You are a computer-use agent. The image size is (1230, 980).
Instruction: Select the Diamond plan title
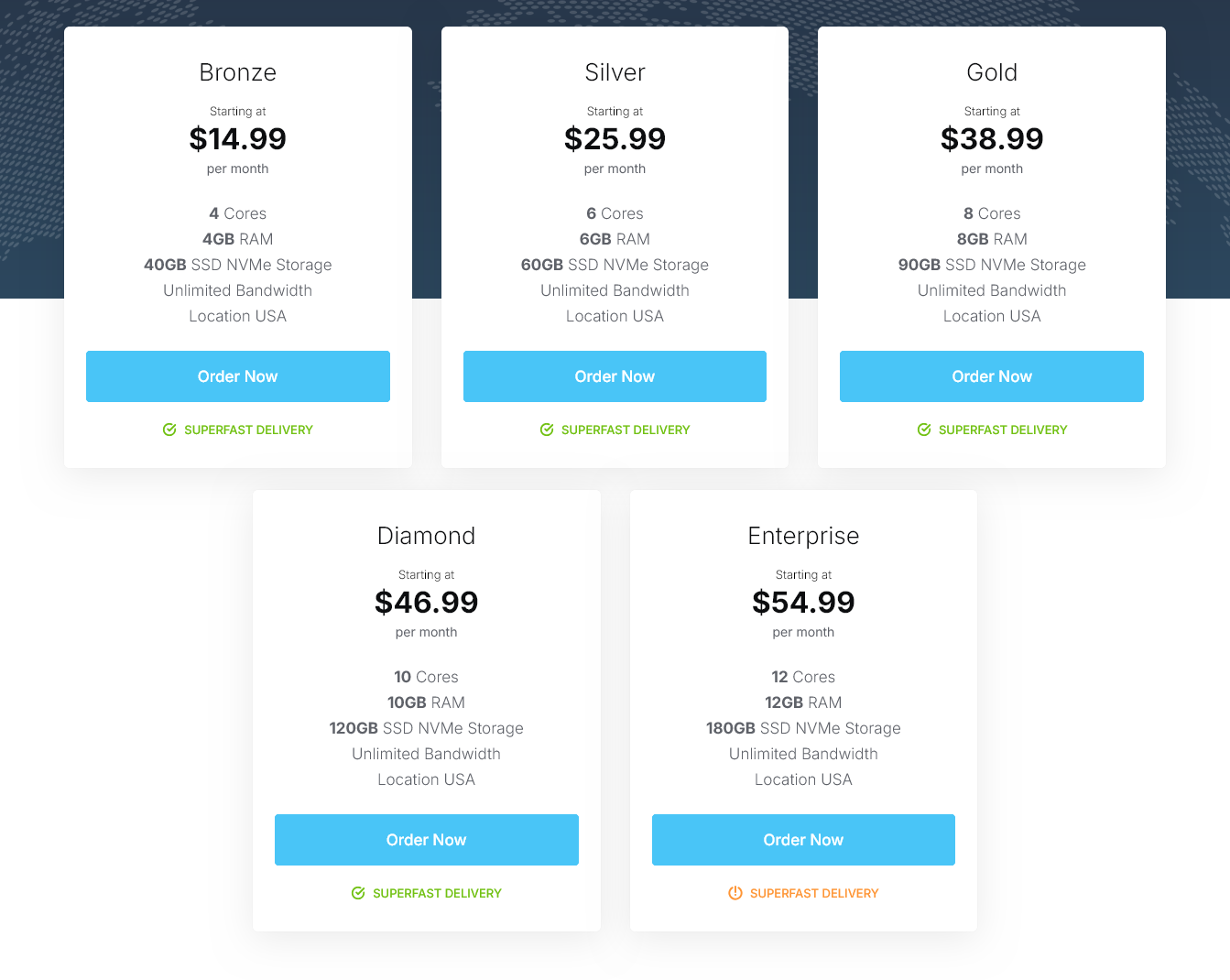click(x=427, y=536)
